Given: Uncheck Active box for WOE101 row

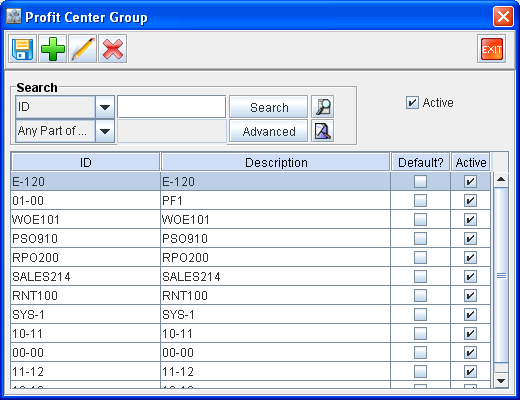Looking at the screenshot, I should [470, 220].
